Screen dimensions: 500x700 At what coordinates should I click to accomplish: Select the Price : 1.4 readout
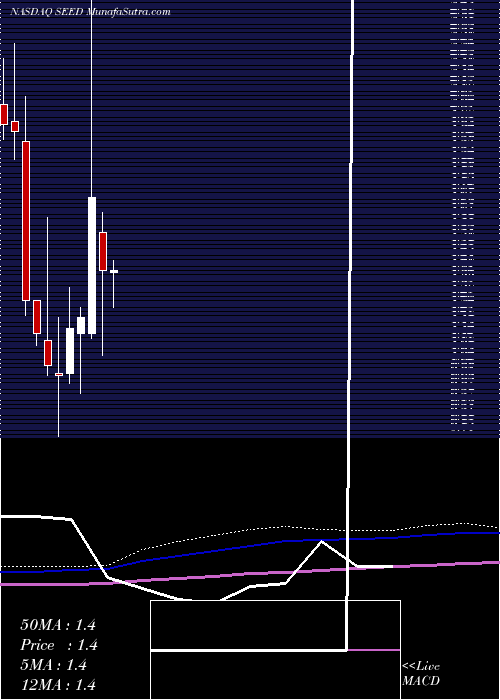click(x=59, y=645)
